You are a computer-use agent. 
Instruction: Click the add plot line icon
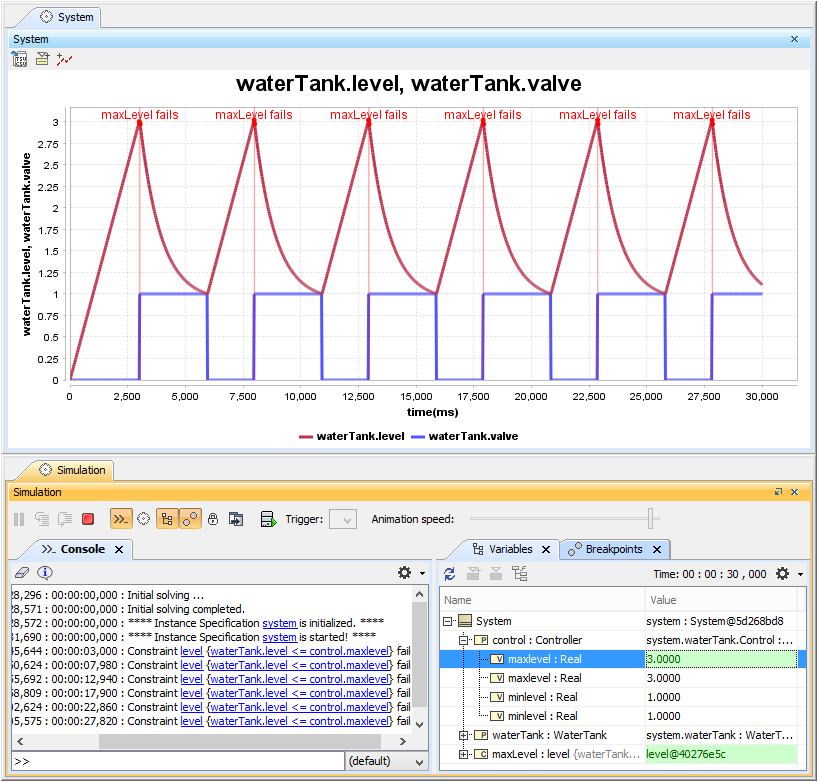65,59
